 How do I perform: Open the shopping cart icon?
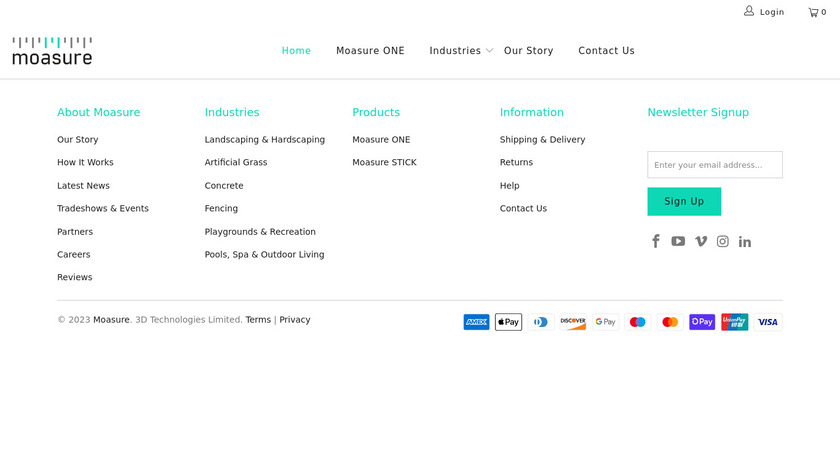tap(813, 12)
